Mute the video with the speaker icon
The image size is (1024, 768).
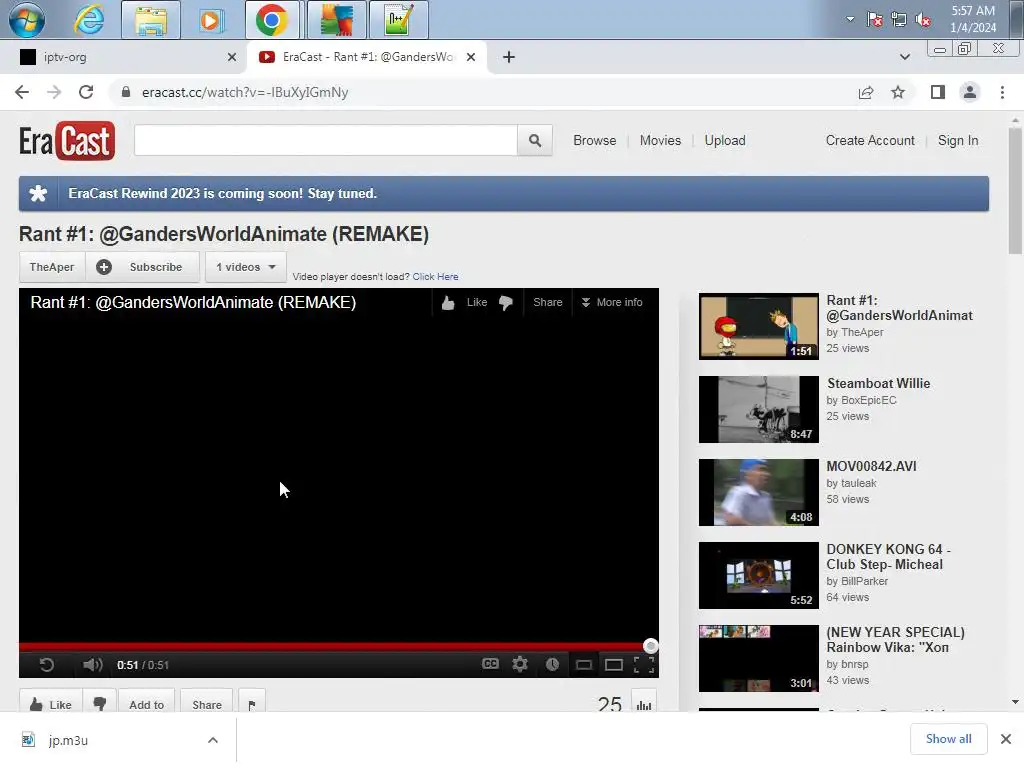click(92, 665)
